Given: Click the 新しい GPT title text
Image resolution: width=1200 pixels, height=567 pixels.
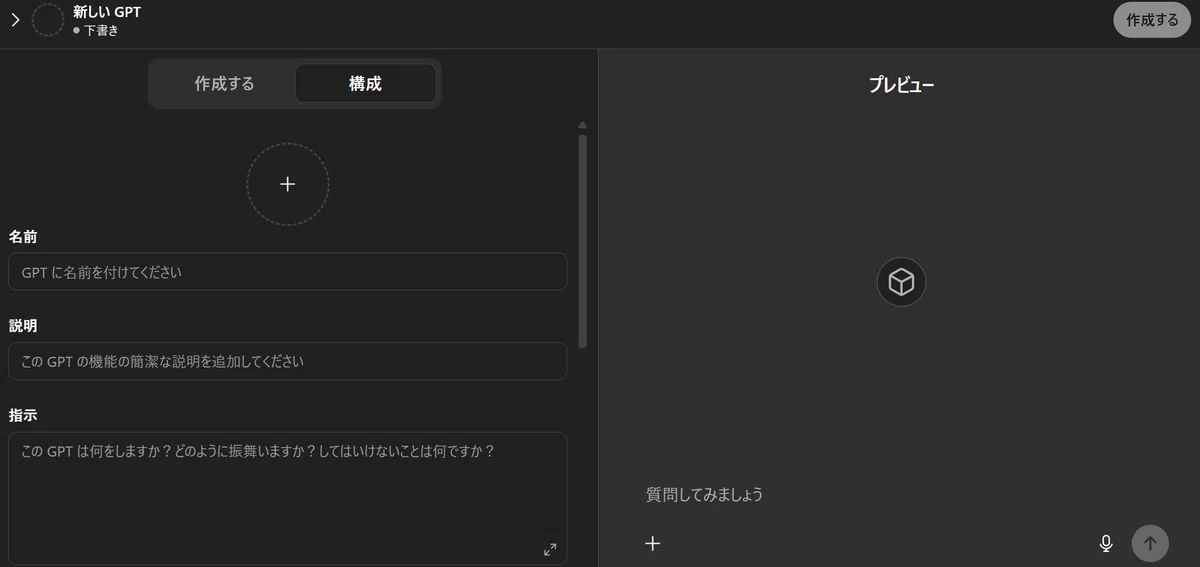Looking at the screenshot, I should [x=107, y=12].
